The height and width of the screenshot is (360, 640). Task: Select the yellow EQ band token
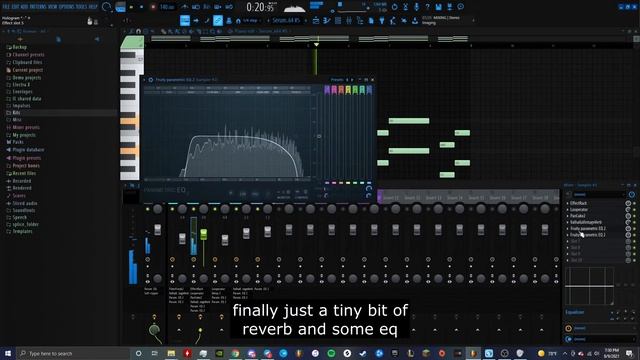[x=348, y=90]
